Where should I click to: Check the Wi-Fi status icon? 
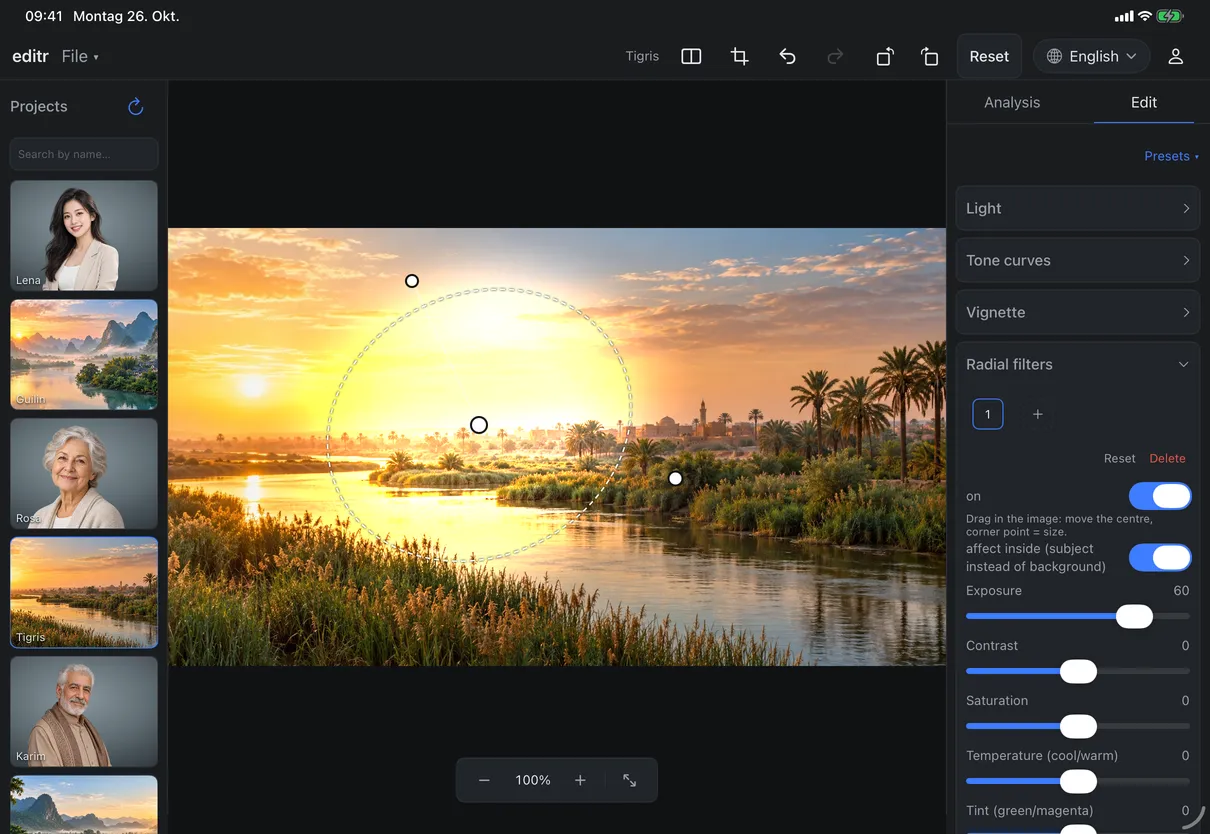point(1144,17)
